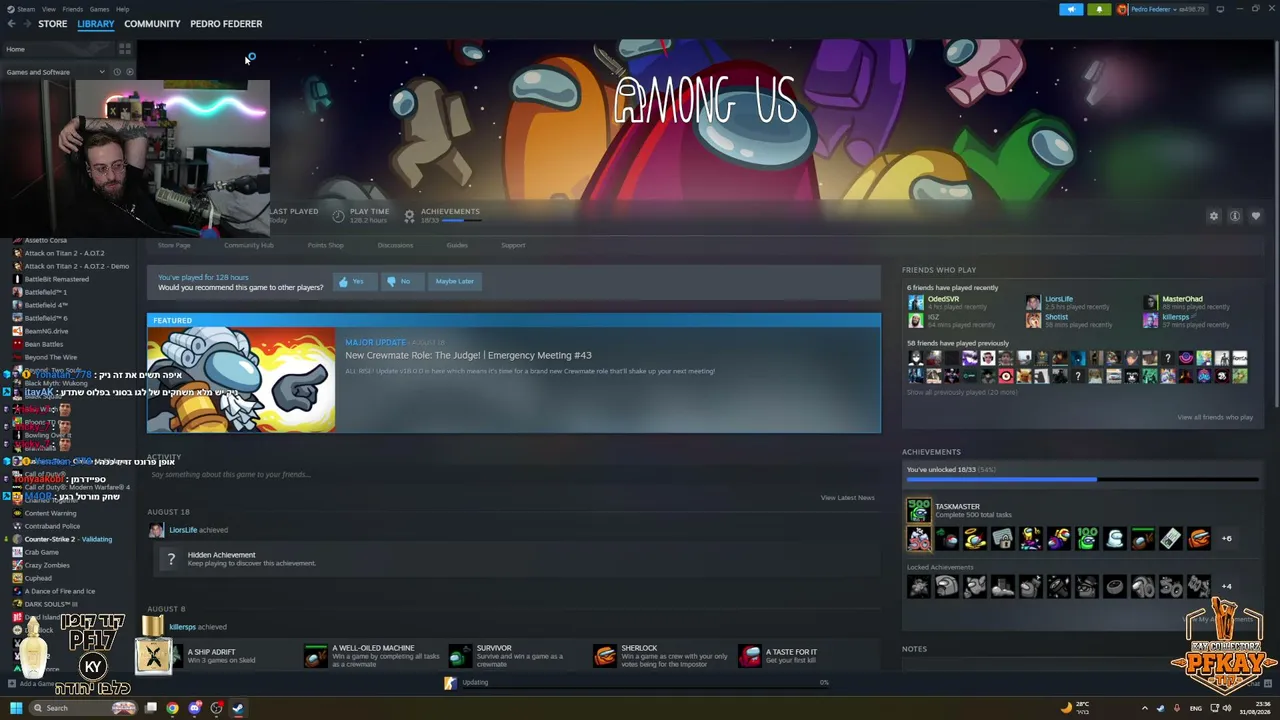Open OdedSVR friend avatar
The width and height of the screenshot is (1280, 720).
(x=915, y=302)
